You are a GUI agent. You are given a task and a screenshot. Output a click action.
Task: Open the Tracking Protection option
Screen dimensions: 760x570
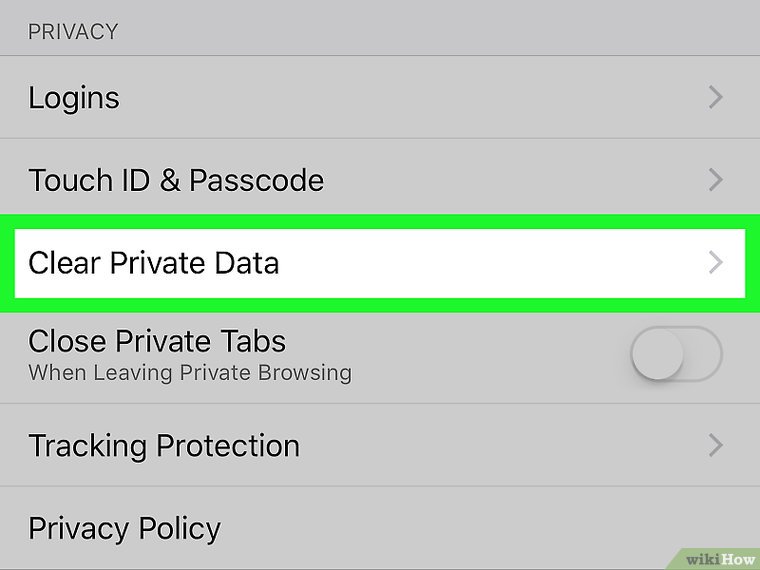[x=164, y=446]
